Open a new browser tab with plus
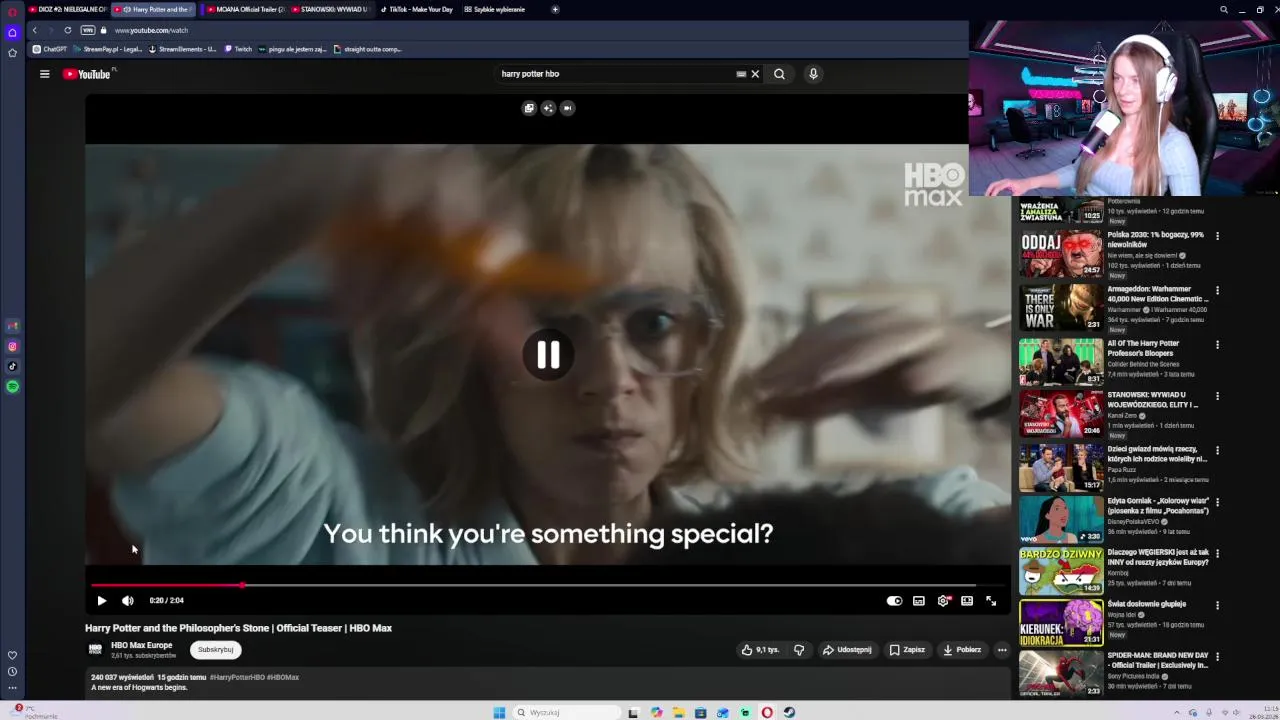 tap(555, 9)
